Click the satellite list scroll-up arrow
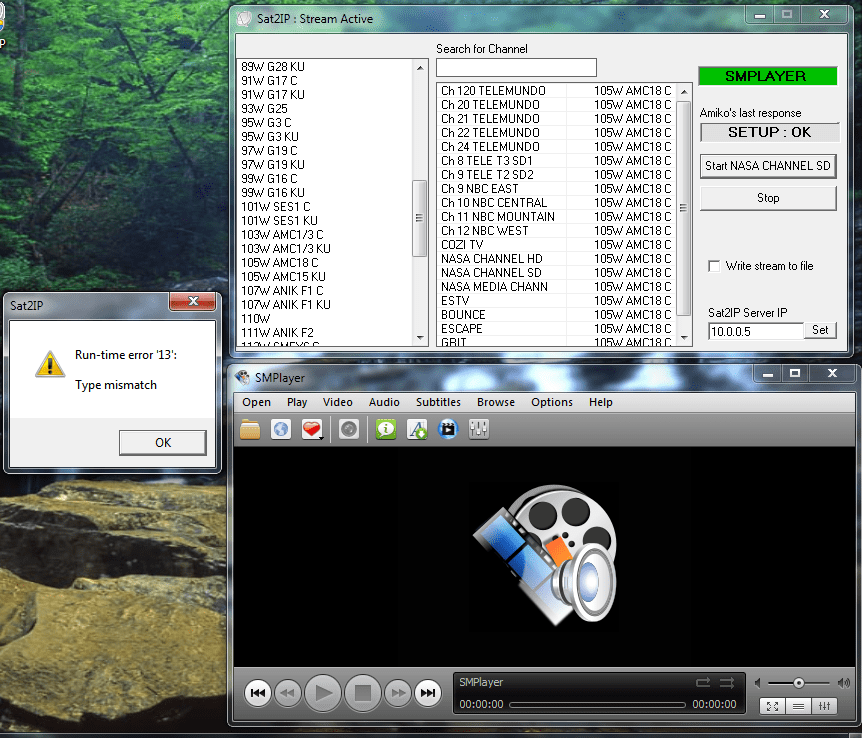 click(420, 68)
